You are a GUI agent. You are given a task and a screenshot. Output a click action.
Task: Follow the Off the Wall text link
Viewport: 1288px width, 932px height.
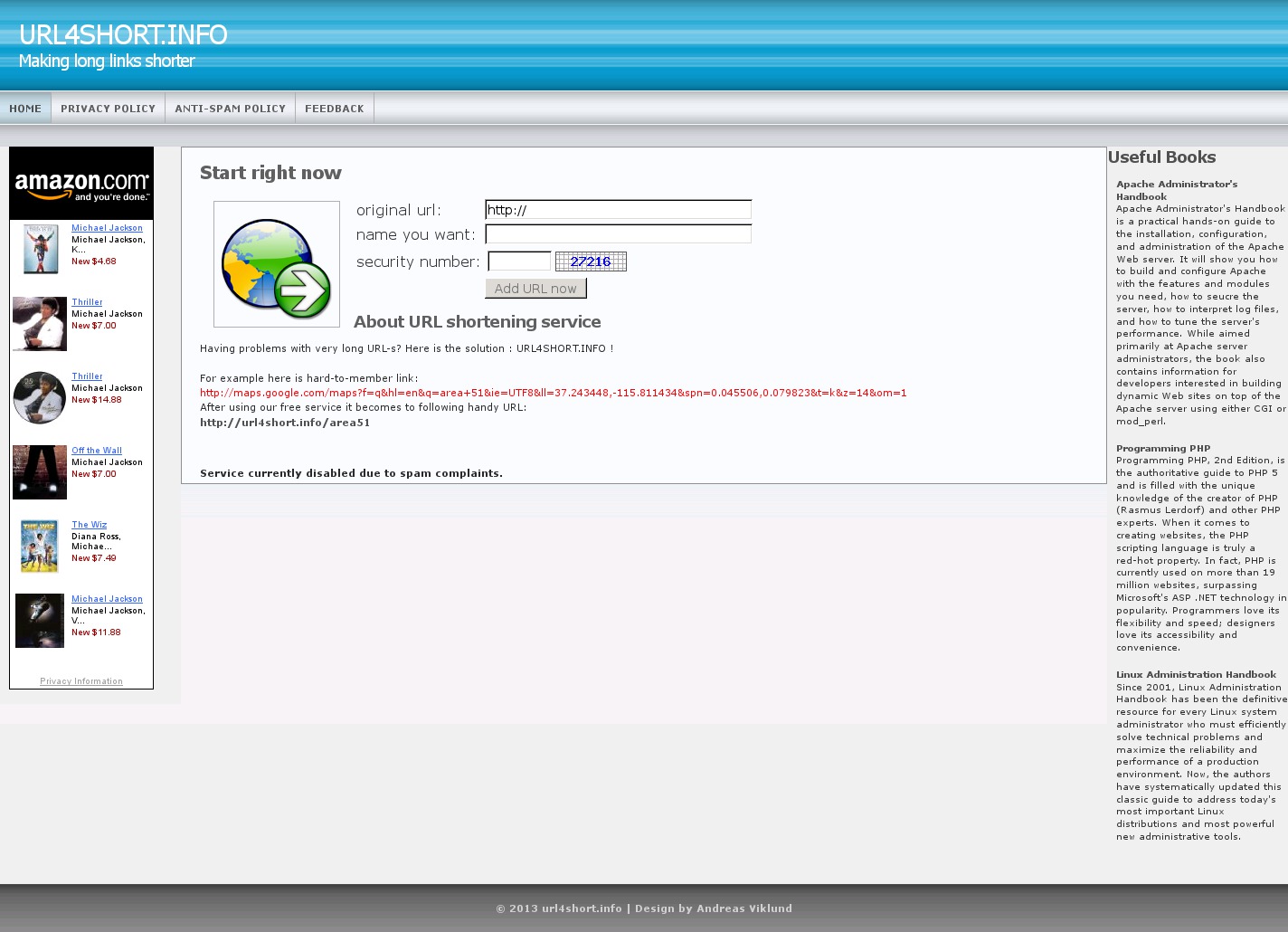[97, 451]
